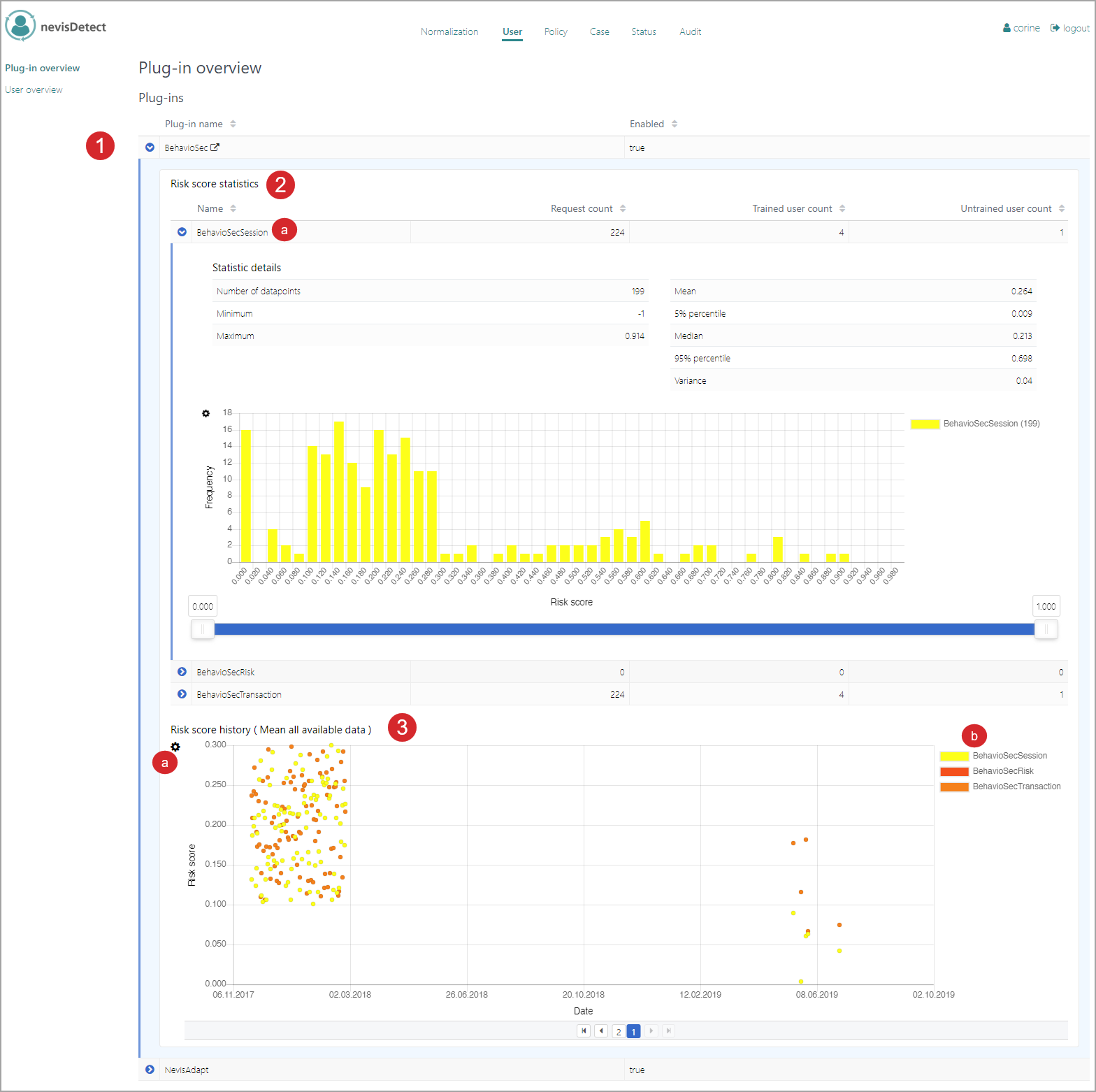Click the Median value 0.213
1096x1092 pixels.
tap(1023, 336)
